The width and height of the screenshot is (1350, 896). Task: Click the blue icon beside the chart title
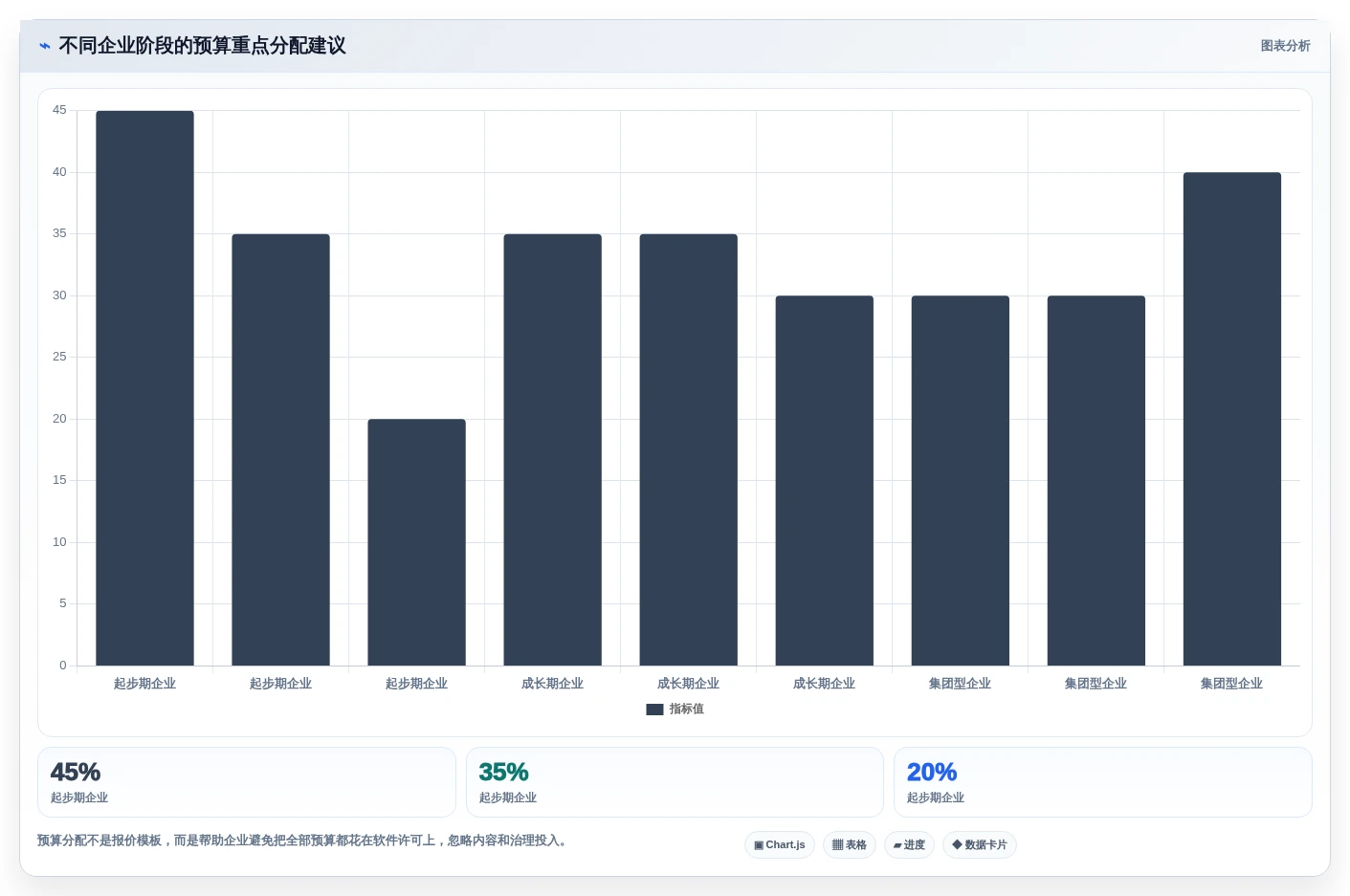pyautogui.click(x=45, y=46)
